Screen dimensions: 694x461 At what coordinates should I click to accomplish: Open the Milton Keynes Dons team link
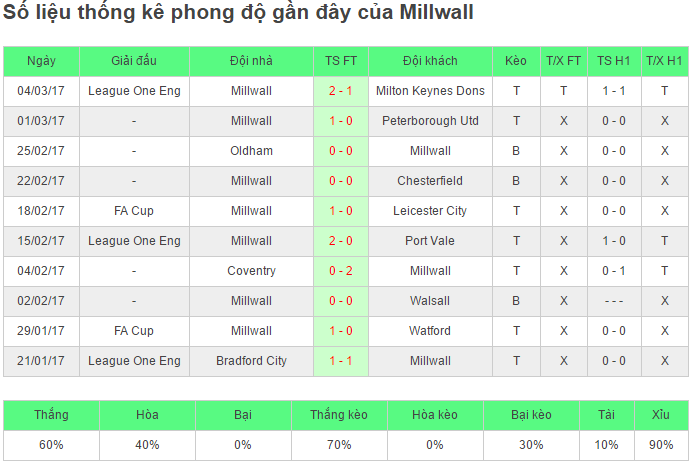click(430, 91)
